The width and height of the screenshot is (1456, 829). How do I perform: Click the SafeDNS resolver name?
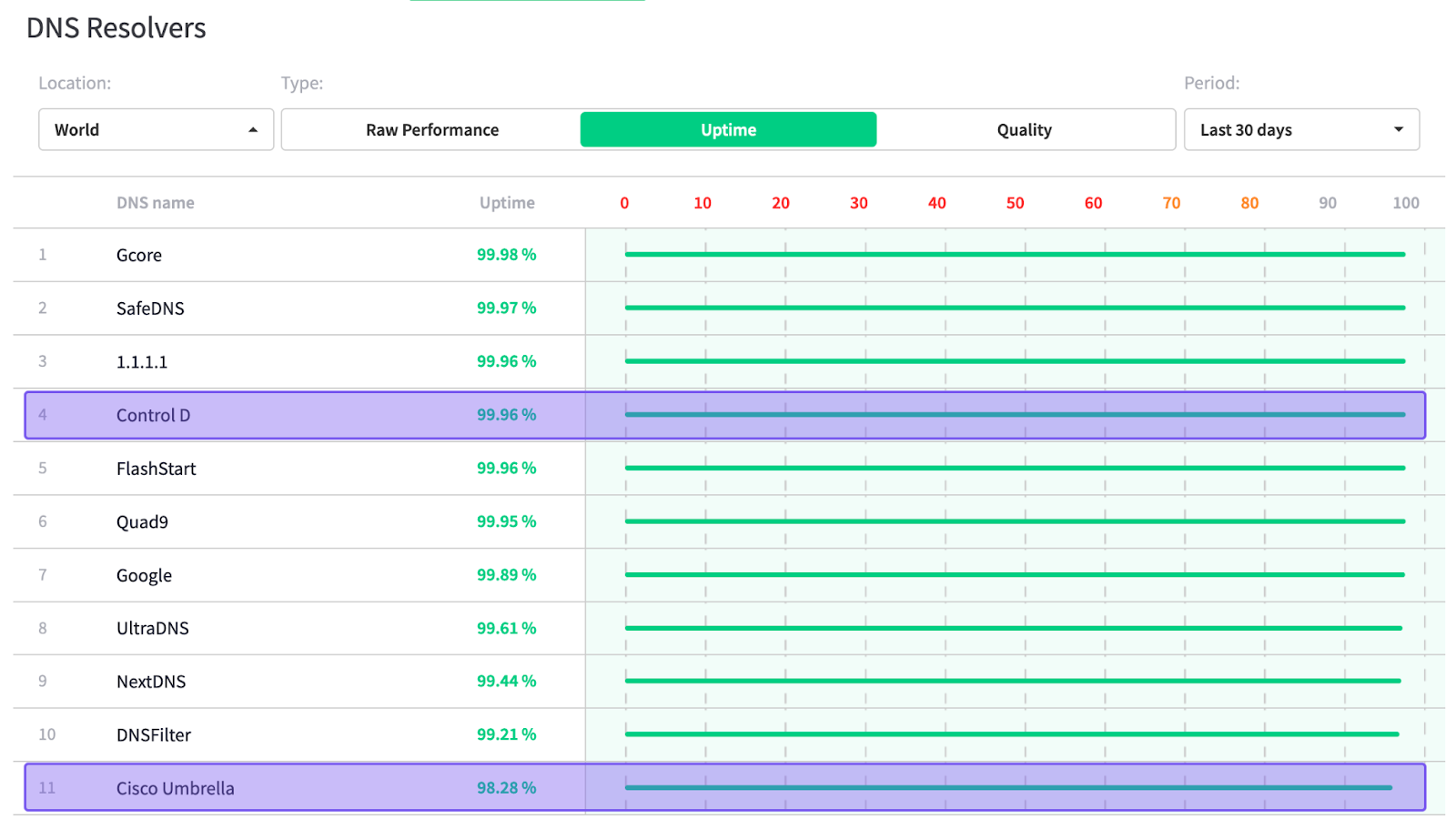(150, 308)
